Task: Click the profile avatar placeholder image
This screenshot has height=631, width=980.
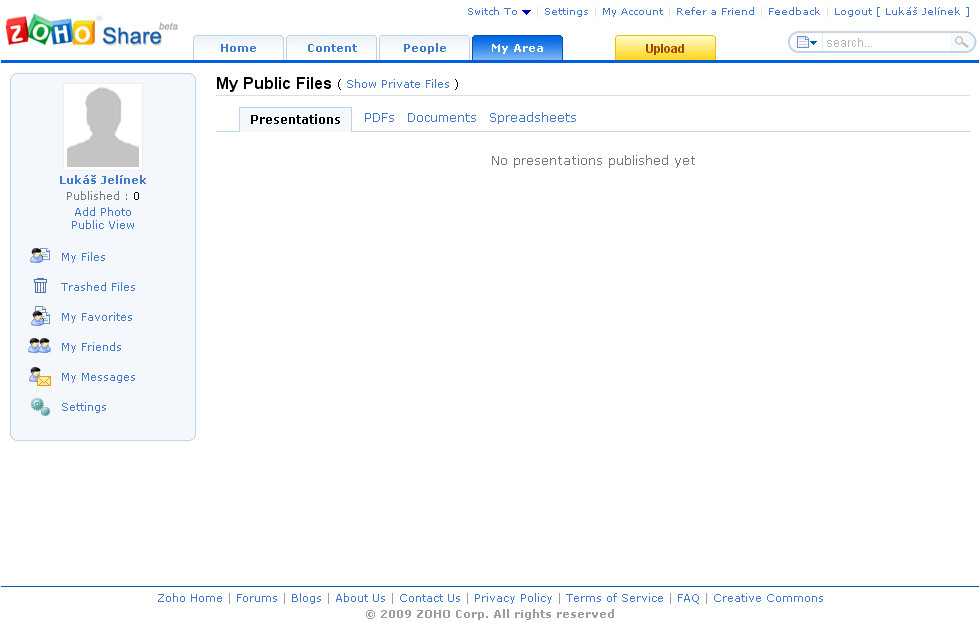Action: click(103, 126)
